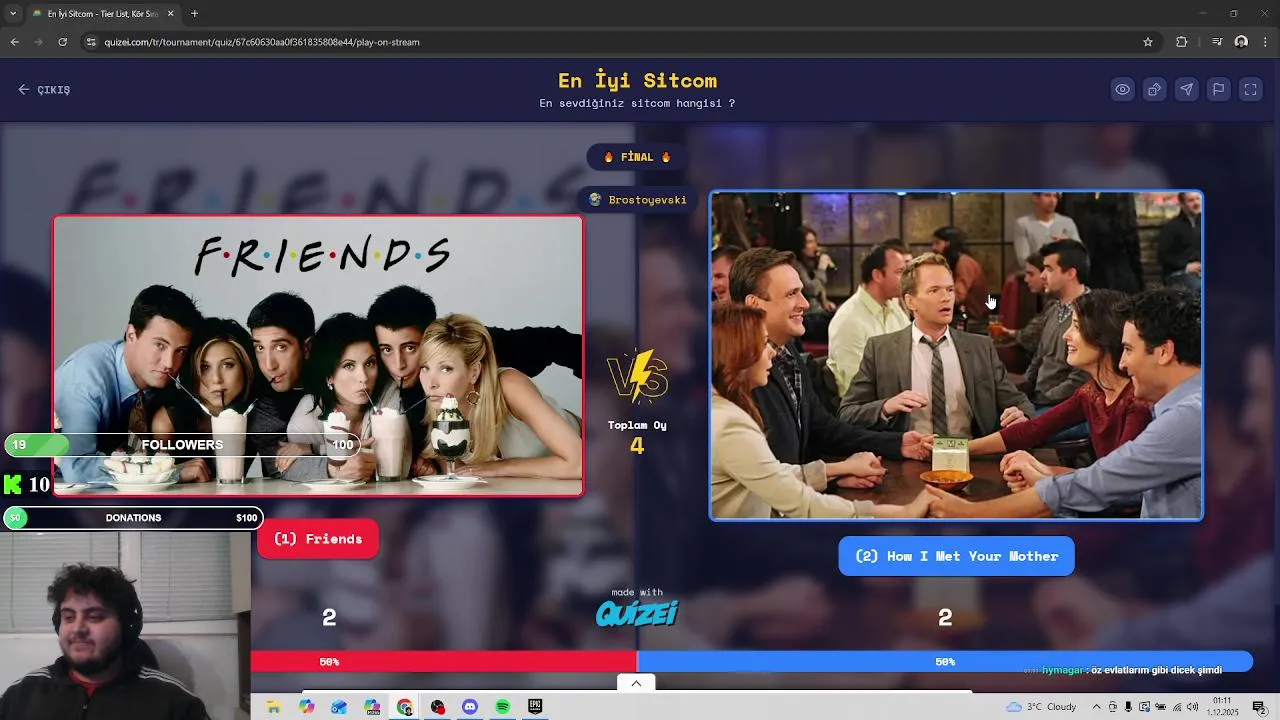Open the tab search dropdown arrow
The width and height of the screenshot is (1280, 720).
[13, 14]
